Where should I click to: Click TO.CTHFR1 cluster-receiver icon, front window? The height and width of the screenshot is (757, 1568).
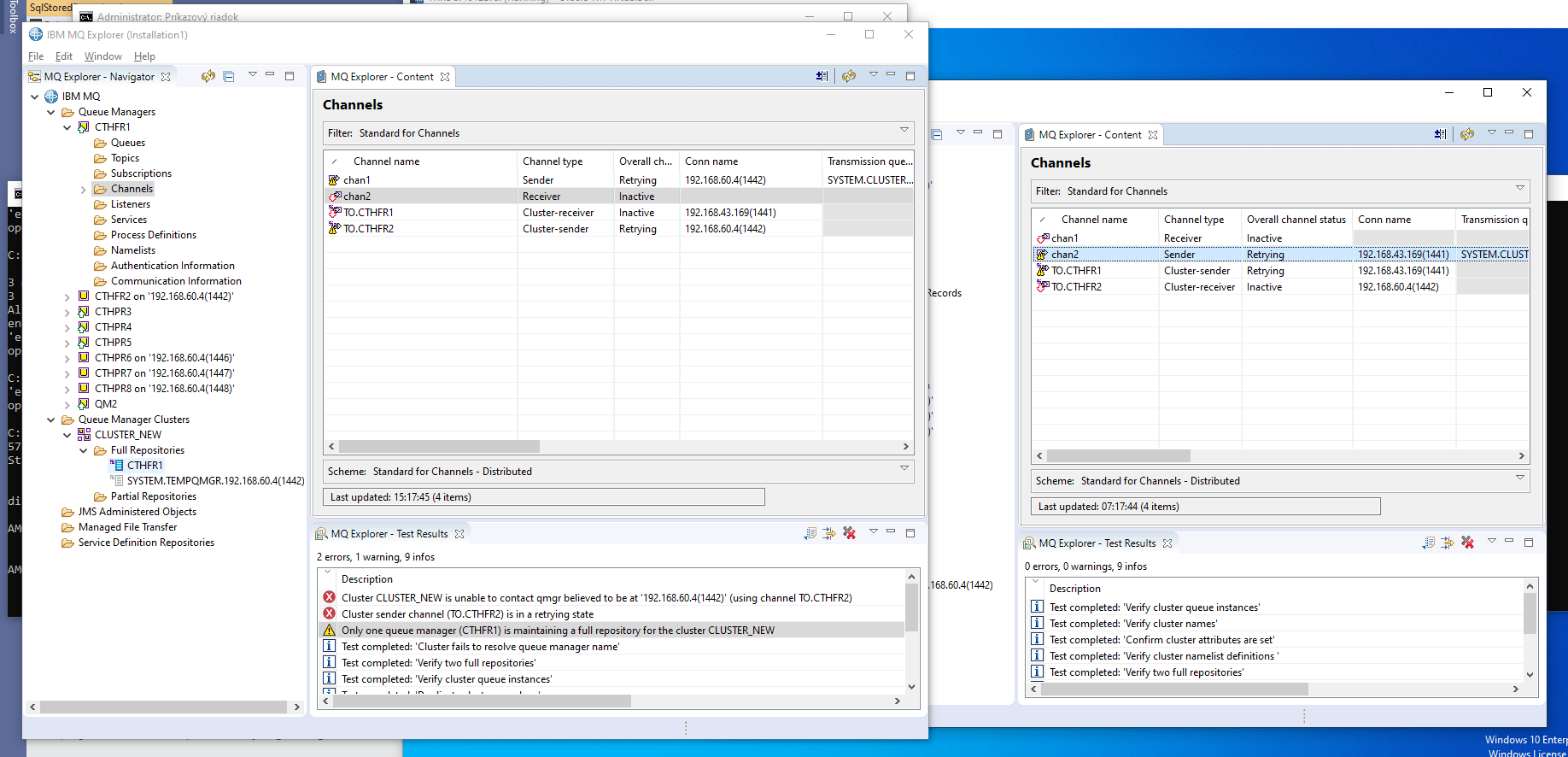334,212
